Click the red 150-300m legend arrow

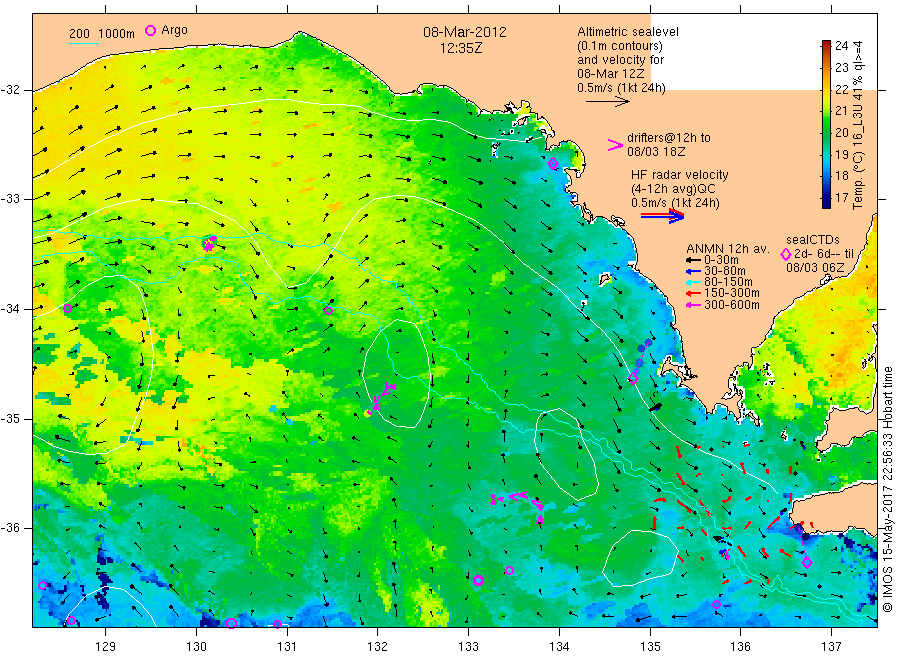pos(694,293)
